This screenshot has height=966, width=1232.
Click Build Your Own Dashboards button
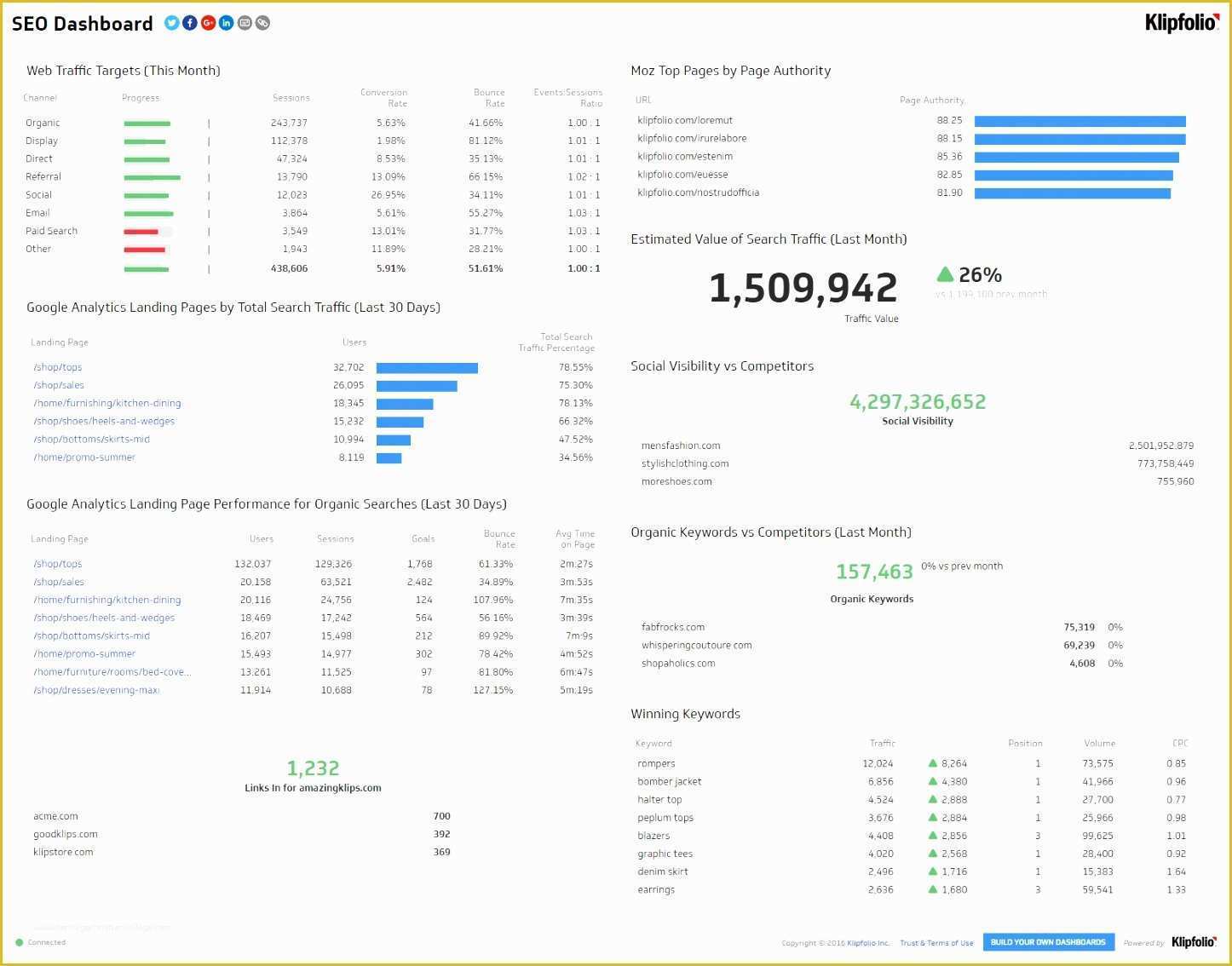point(1048,942)
